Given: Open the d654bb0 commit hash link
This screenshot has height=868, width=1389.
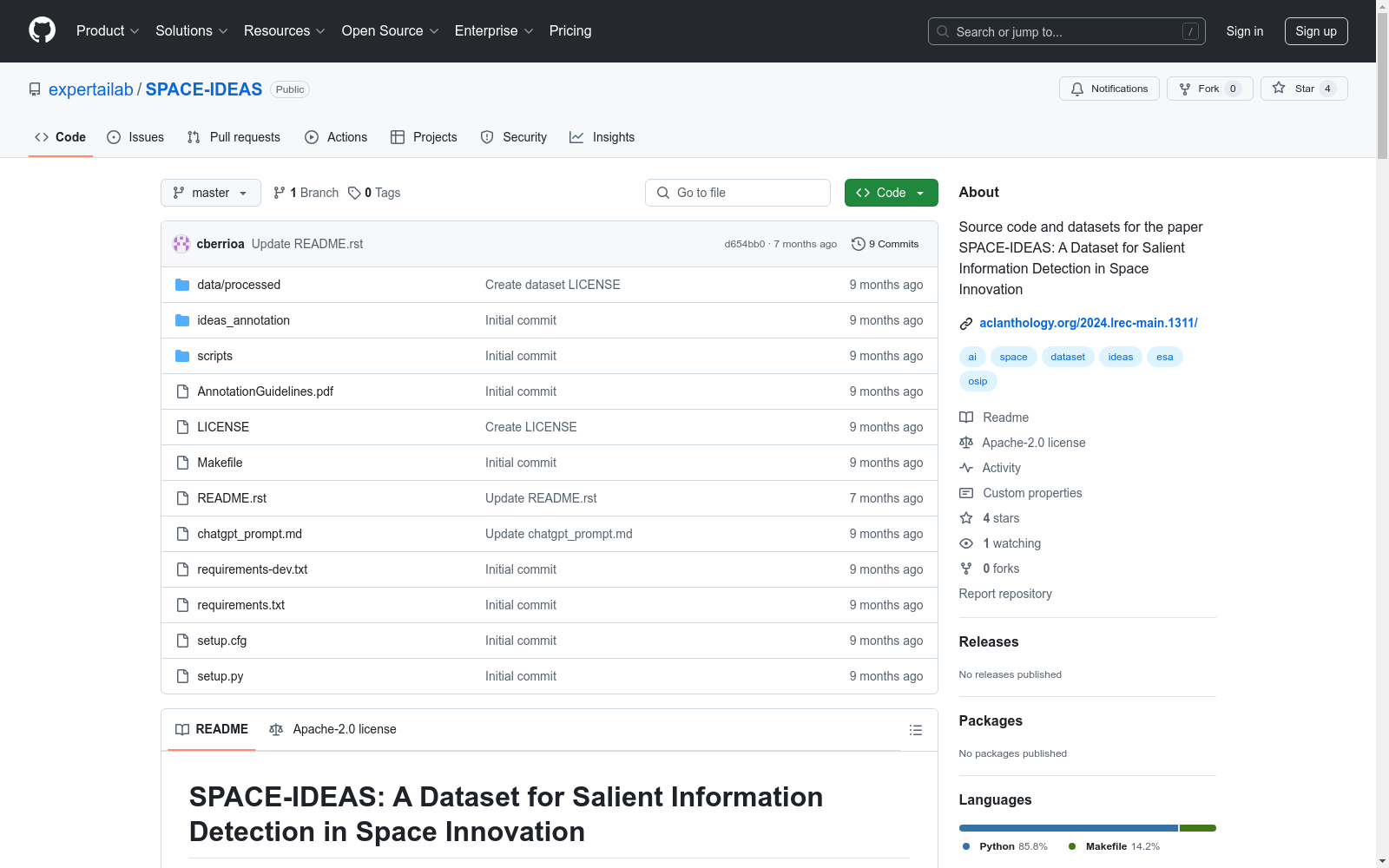Looking at the screenshot, I should [745, 244].
